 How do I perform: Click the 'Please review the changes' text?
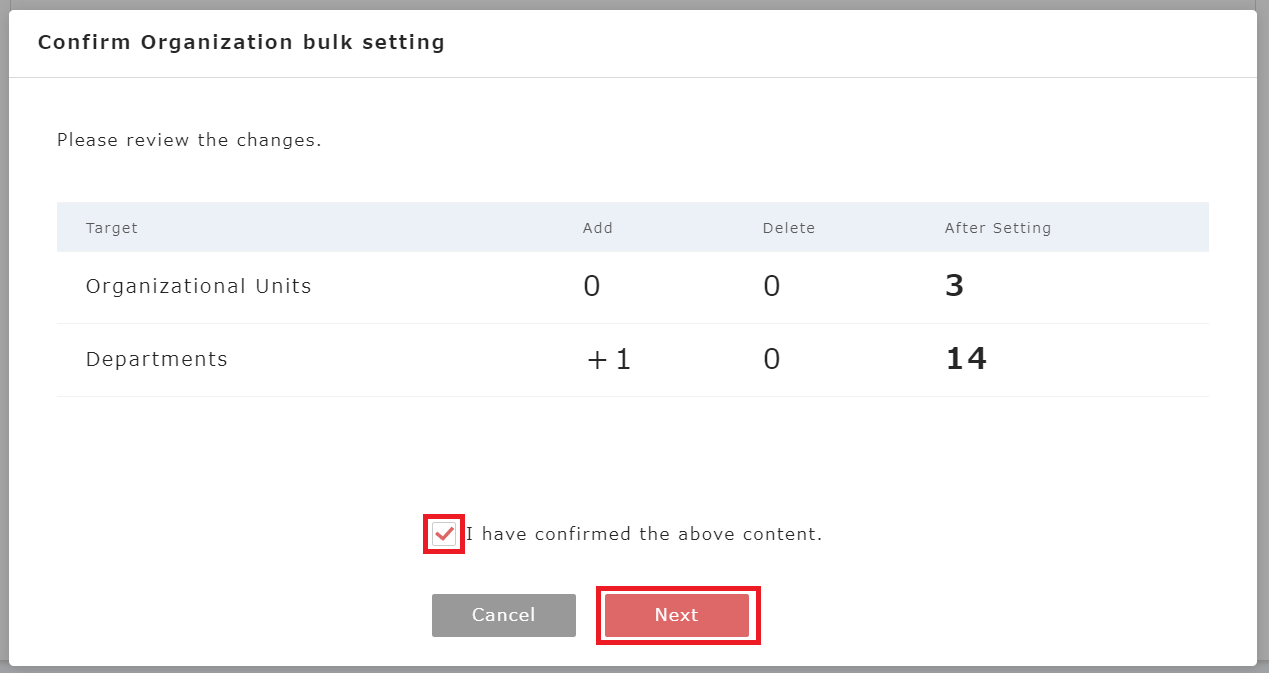(189, 140)
